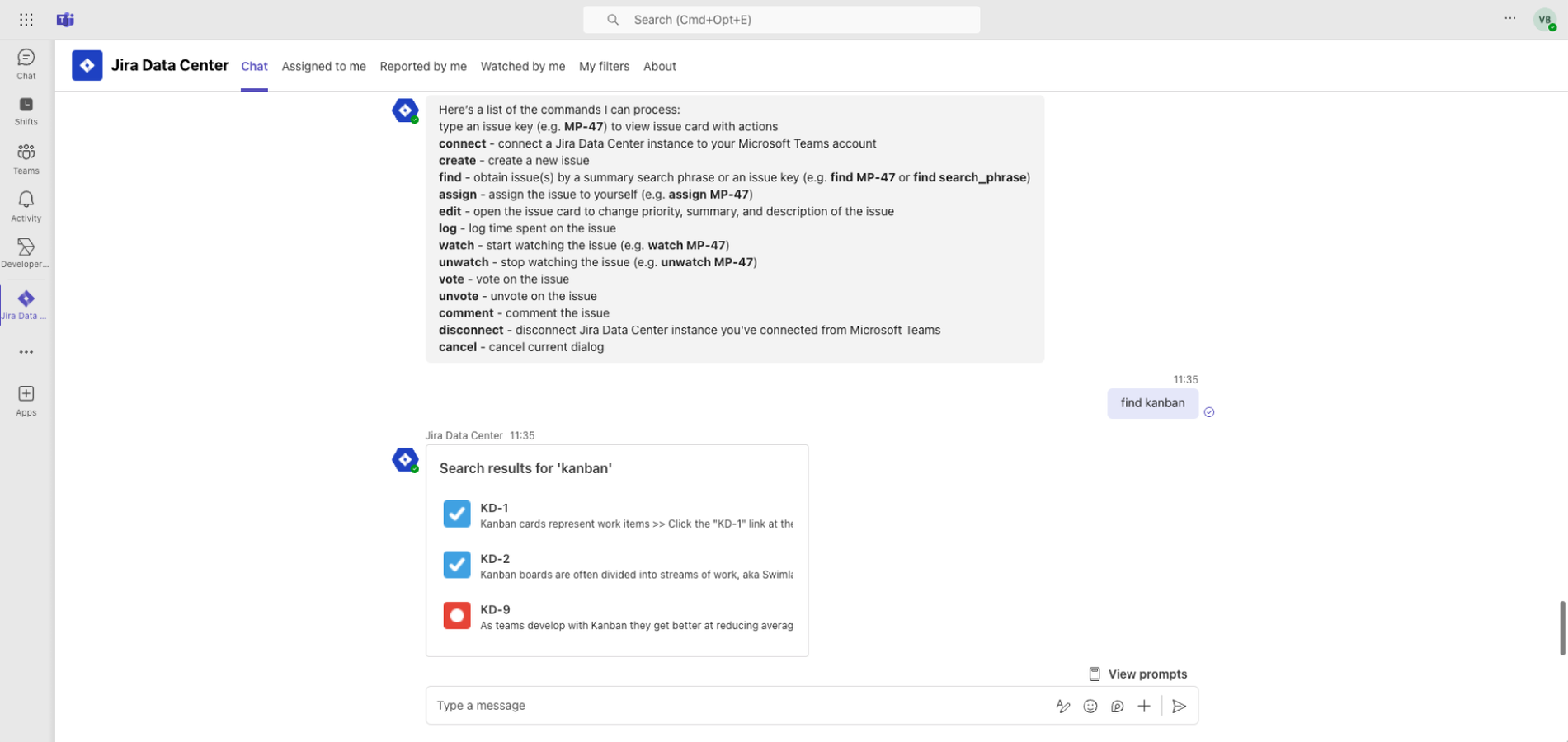Open the KD-2 issue result

coord(618,566)
